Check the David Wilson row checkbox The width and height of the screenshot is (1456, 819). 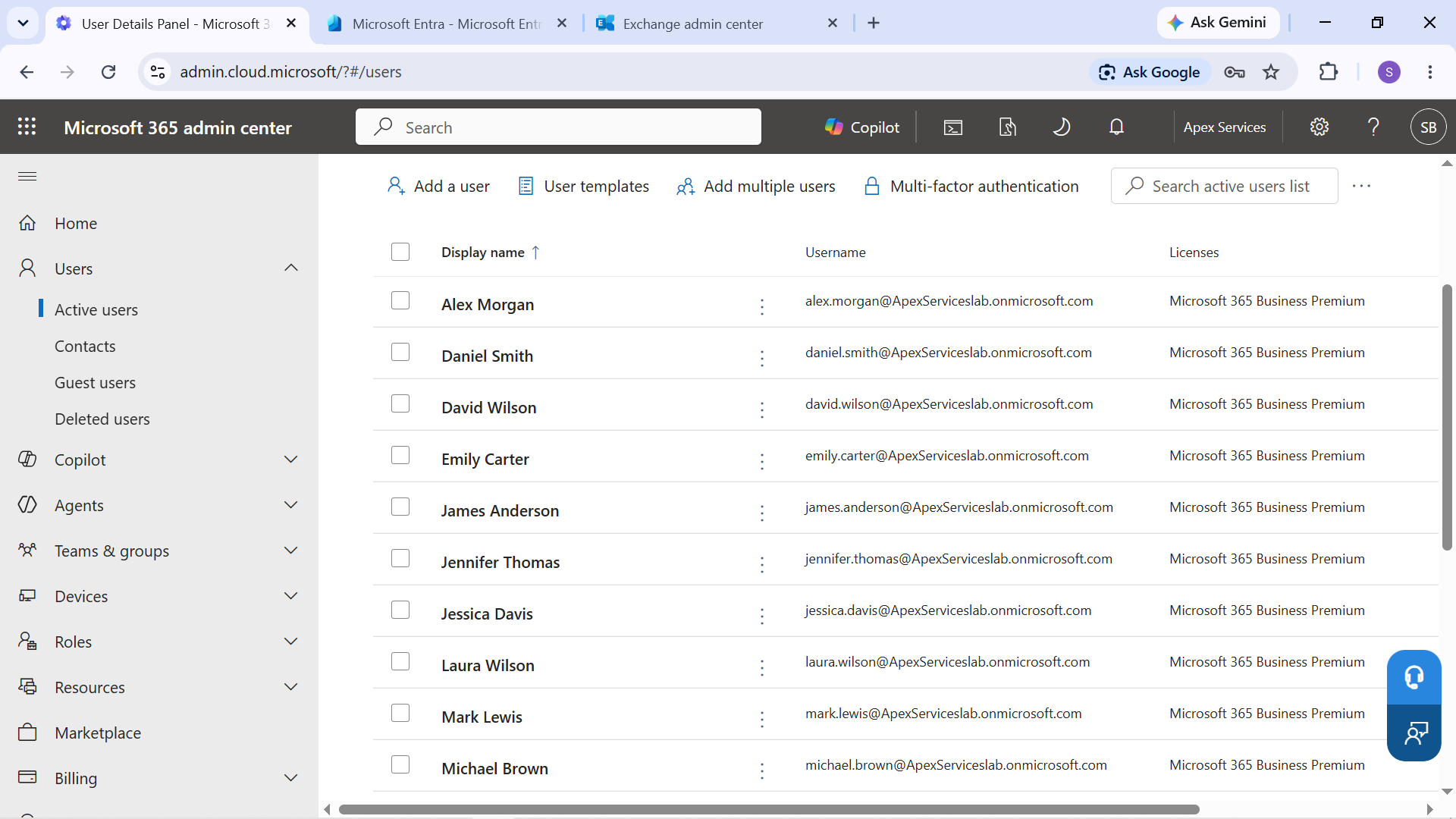(400, 403)
